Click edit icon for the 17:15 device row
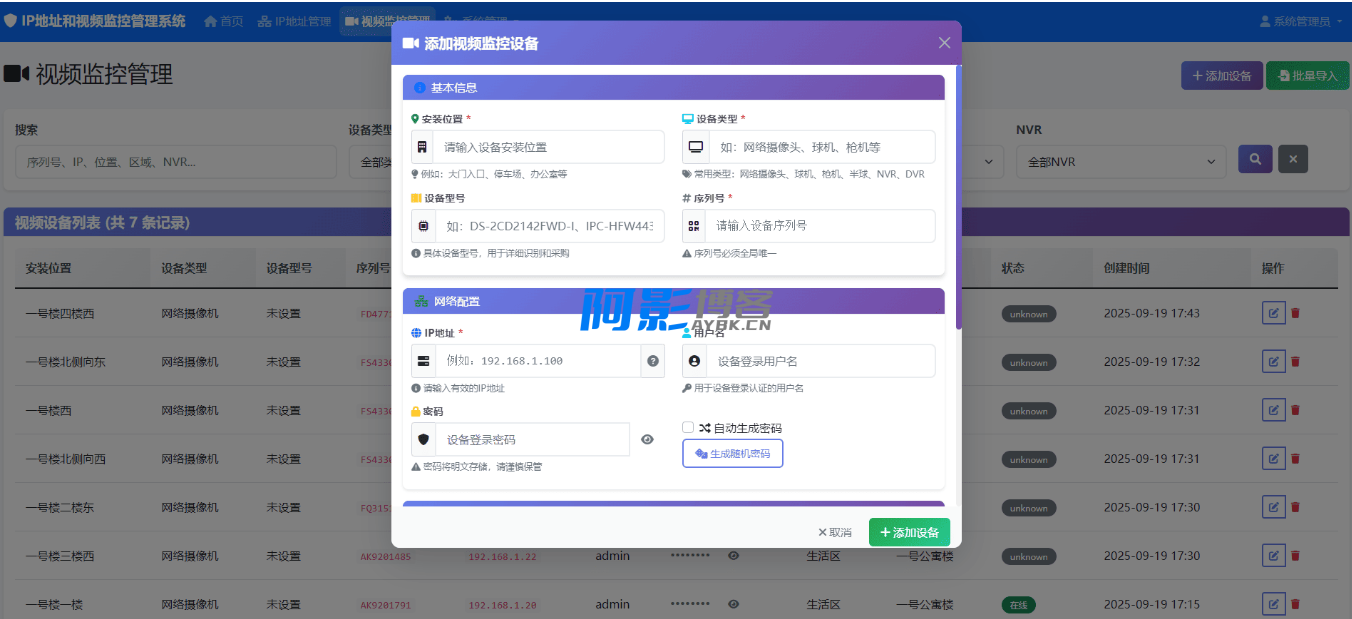 [1273, 604]
